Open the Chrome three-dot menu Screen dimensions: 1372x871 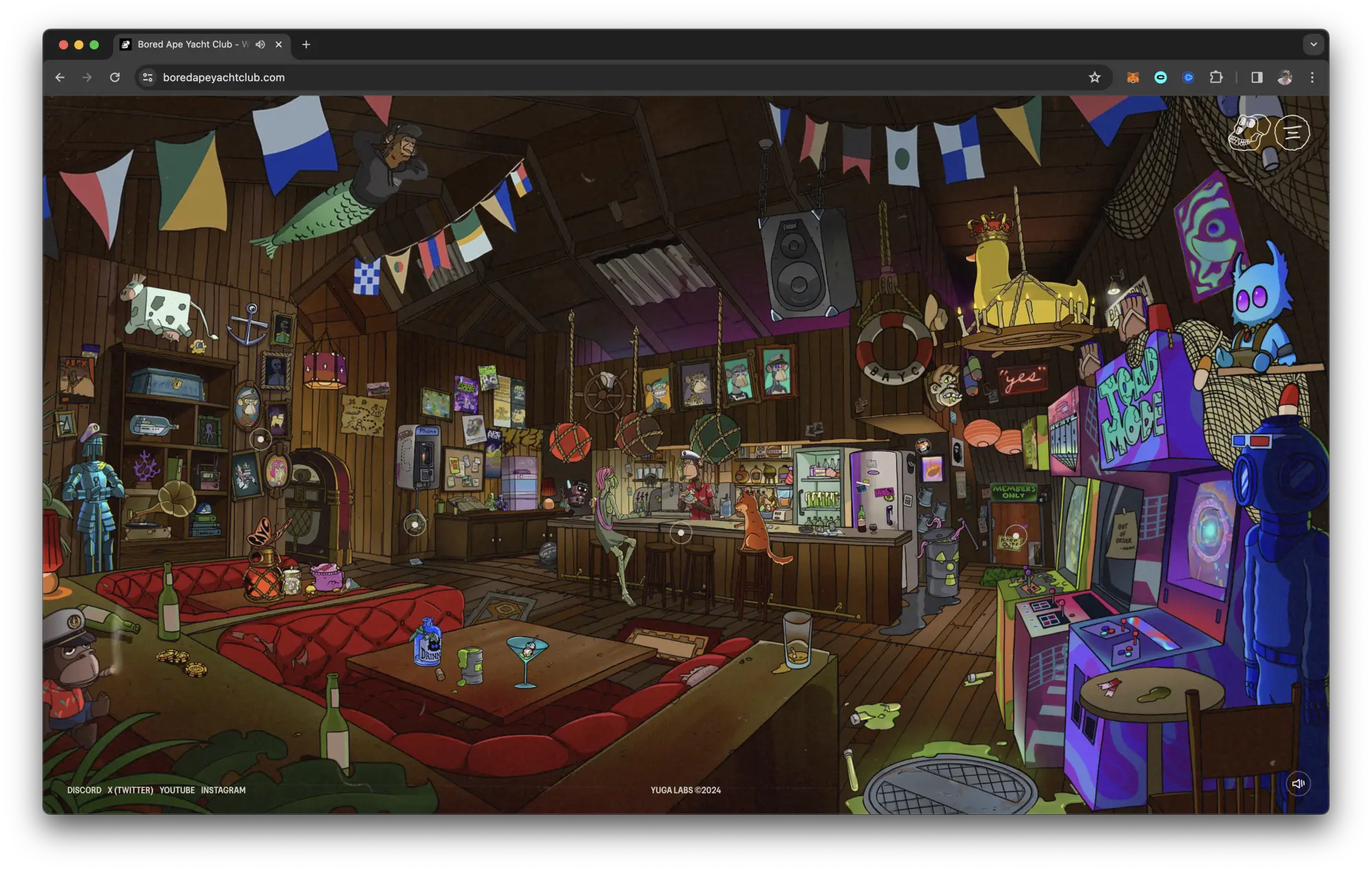click(x=1312, y=78)
